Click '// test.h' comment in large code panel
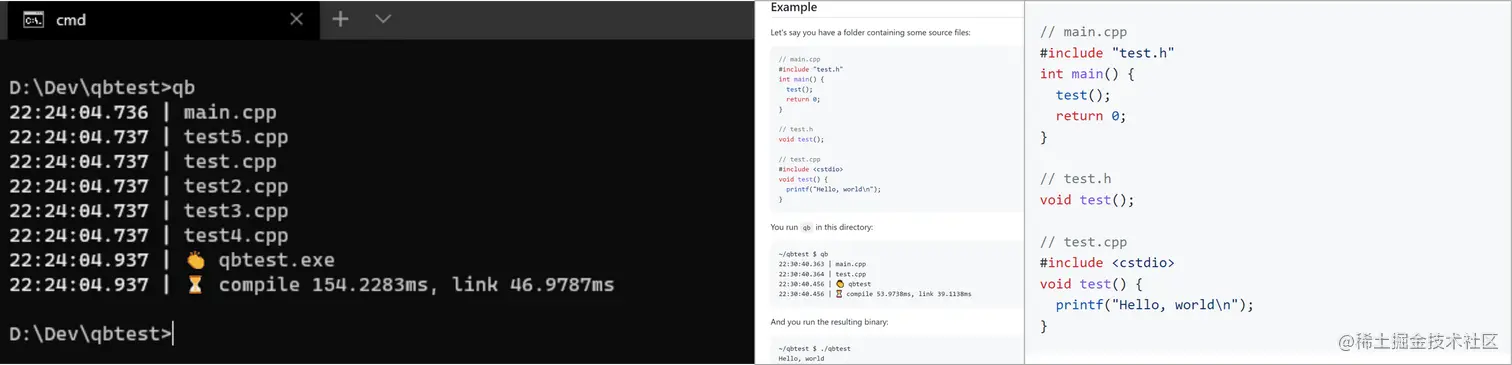The width and height of the screenshot is (1512, 365). click(x=1075, y=179)
